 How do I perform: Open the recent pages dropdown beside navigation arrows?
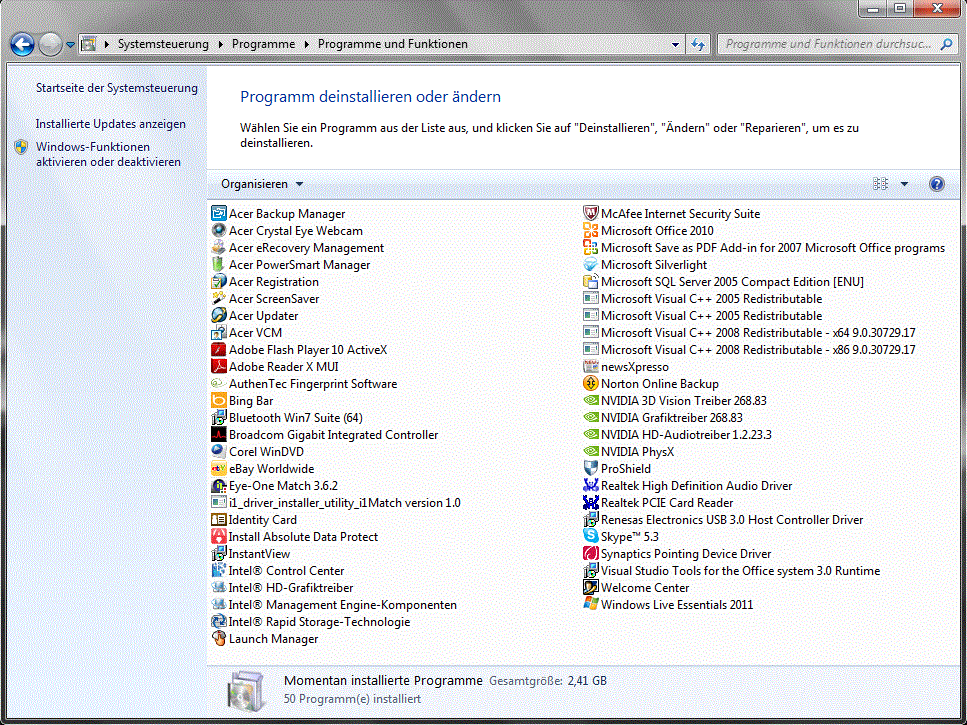coord(70,45)
